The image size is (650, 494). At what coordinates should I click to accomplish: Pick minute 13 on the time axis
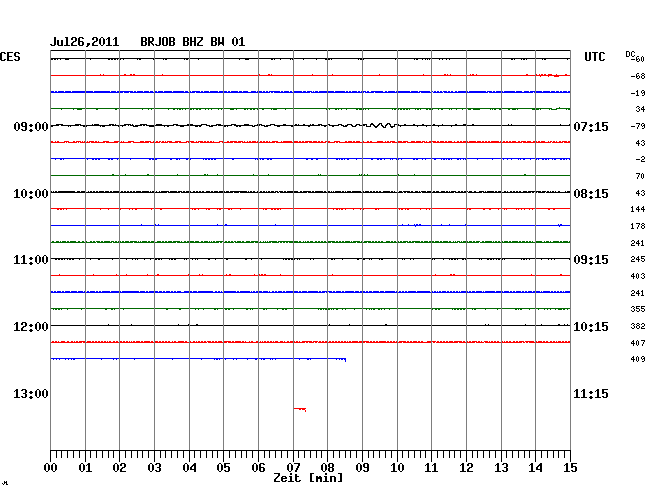point(501,468)
